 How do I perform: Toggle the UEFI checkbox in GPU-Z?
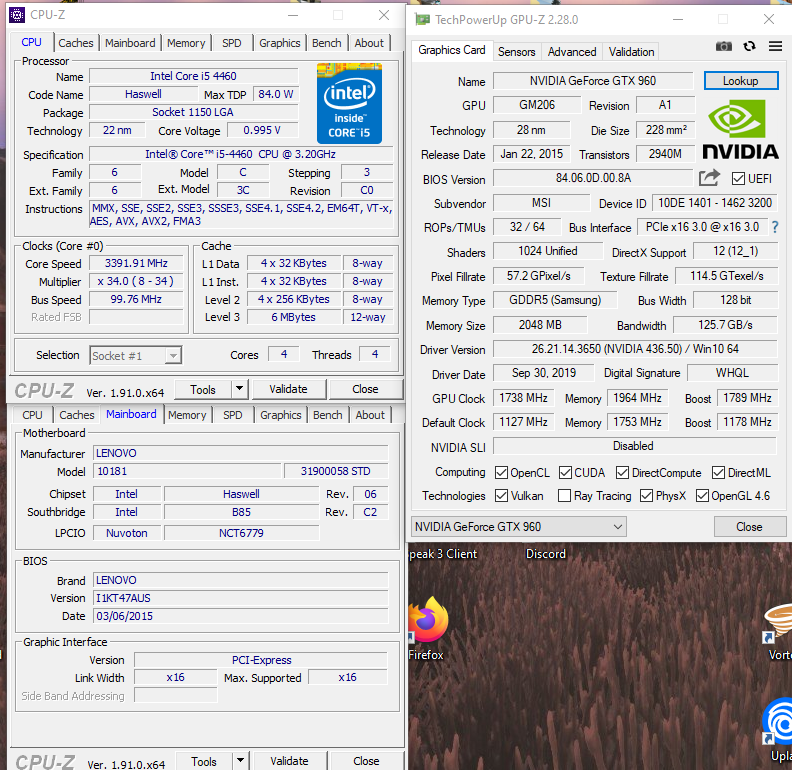(738, 178)
